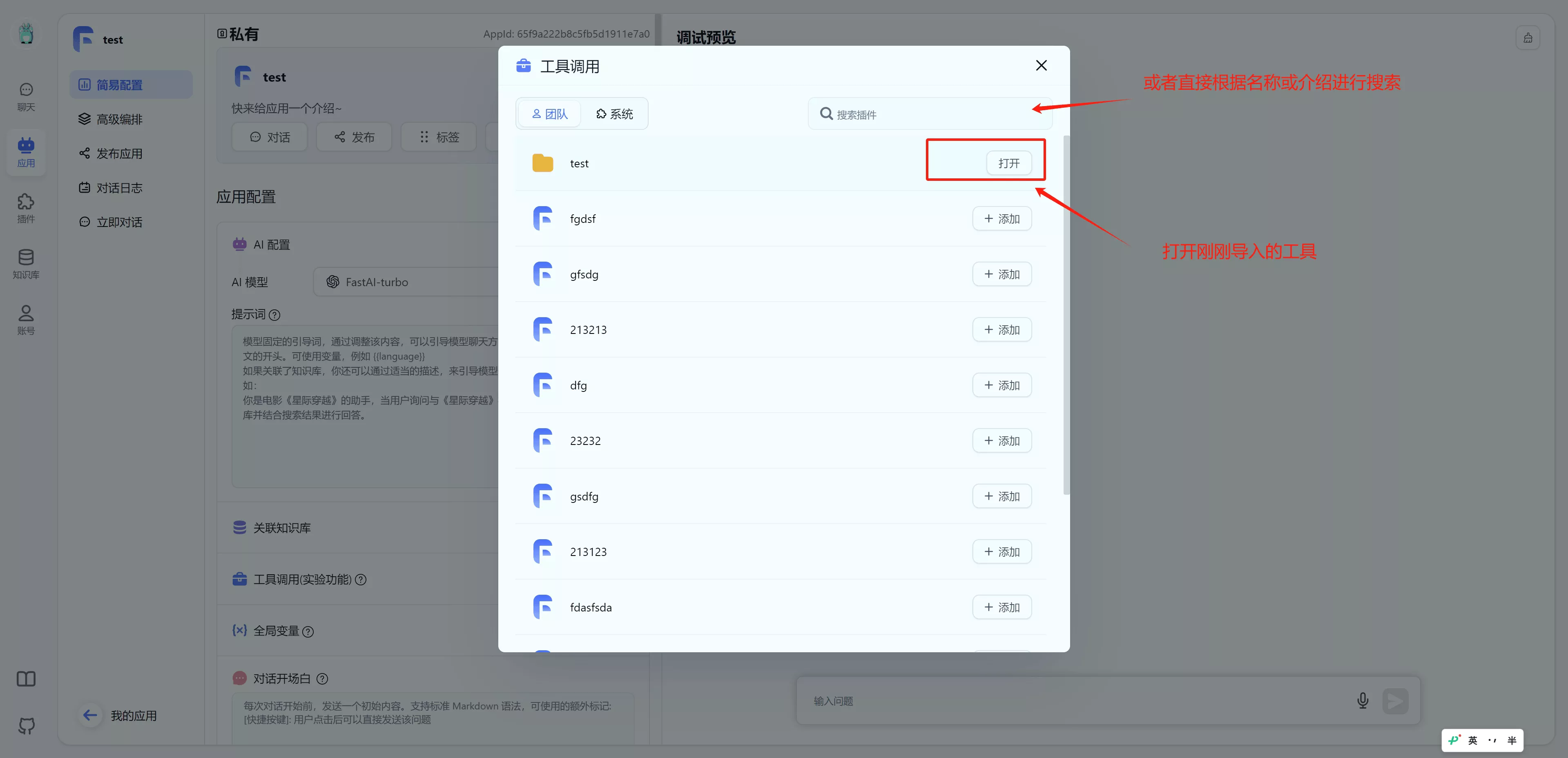Click the microphone voice input icon
This screenshot has height=758, width=1568.
[x=1362, y=701]
